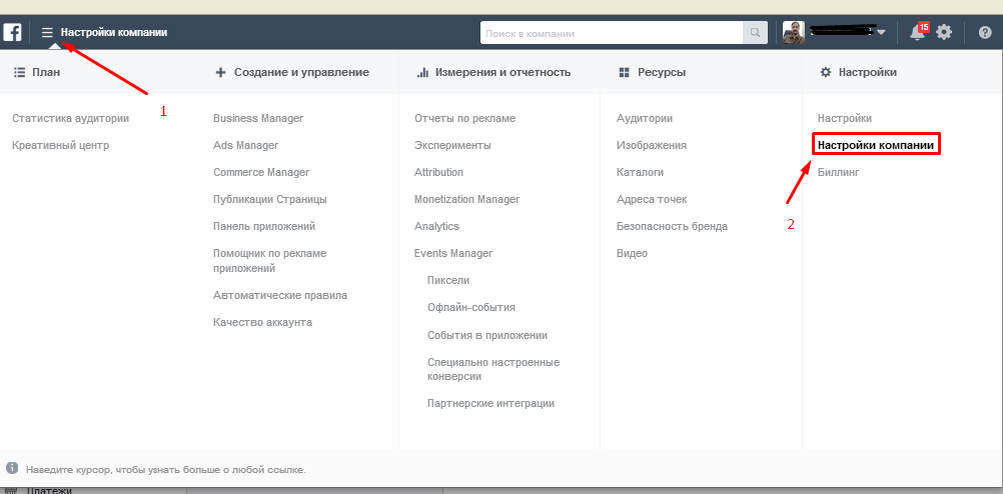Open 'Креативный центр'
Screen dimensions: 1003x494
pyautogui.click(x=61, y=145)
